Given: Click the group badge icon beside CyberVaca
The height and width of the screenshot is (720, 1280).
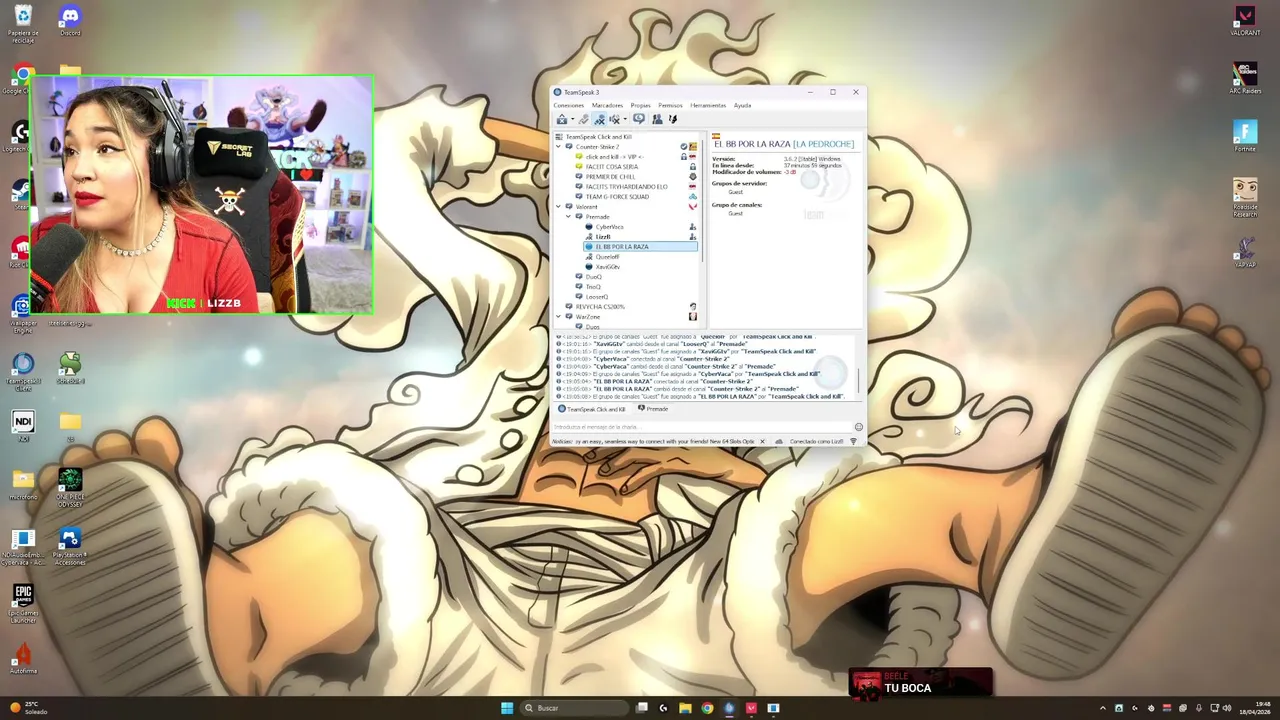Looking at the screenshot, I should tap(693, 227).
